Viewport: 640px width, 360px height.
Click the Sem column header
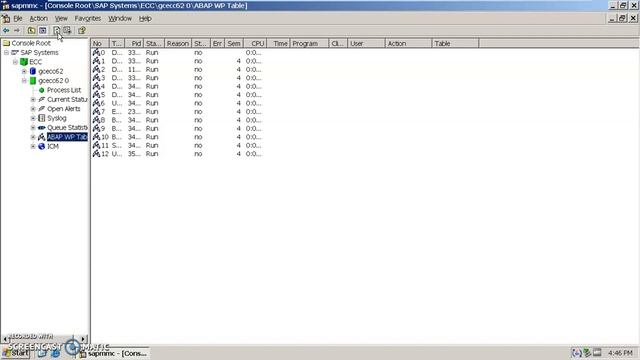234,43
